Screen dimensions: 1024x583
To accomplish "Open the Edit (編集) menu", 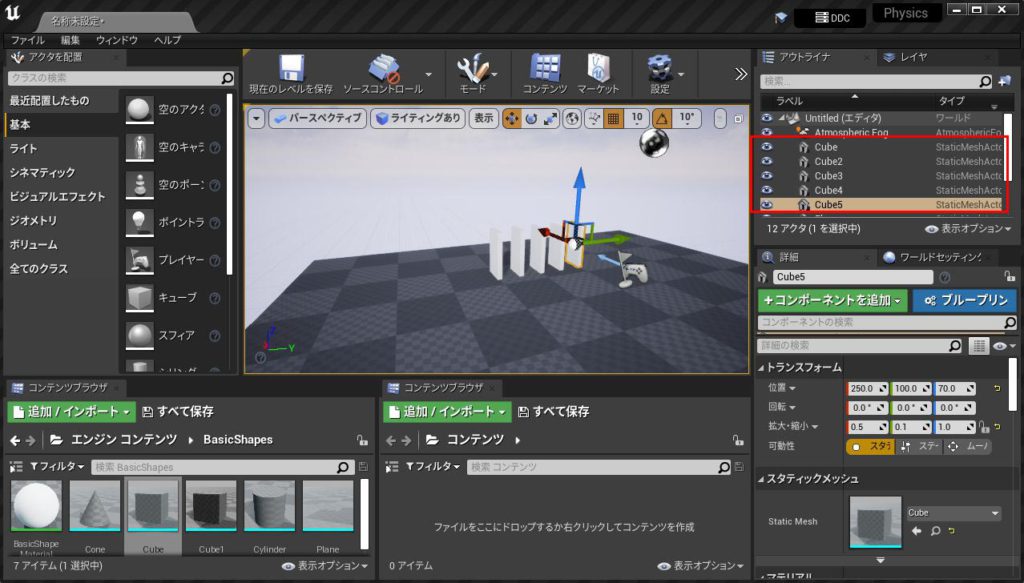I will tap(70, 40).
